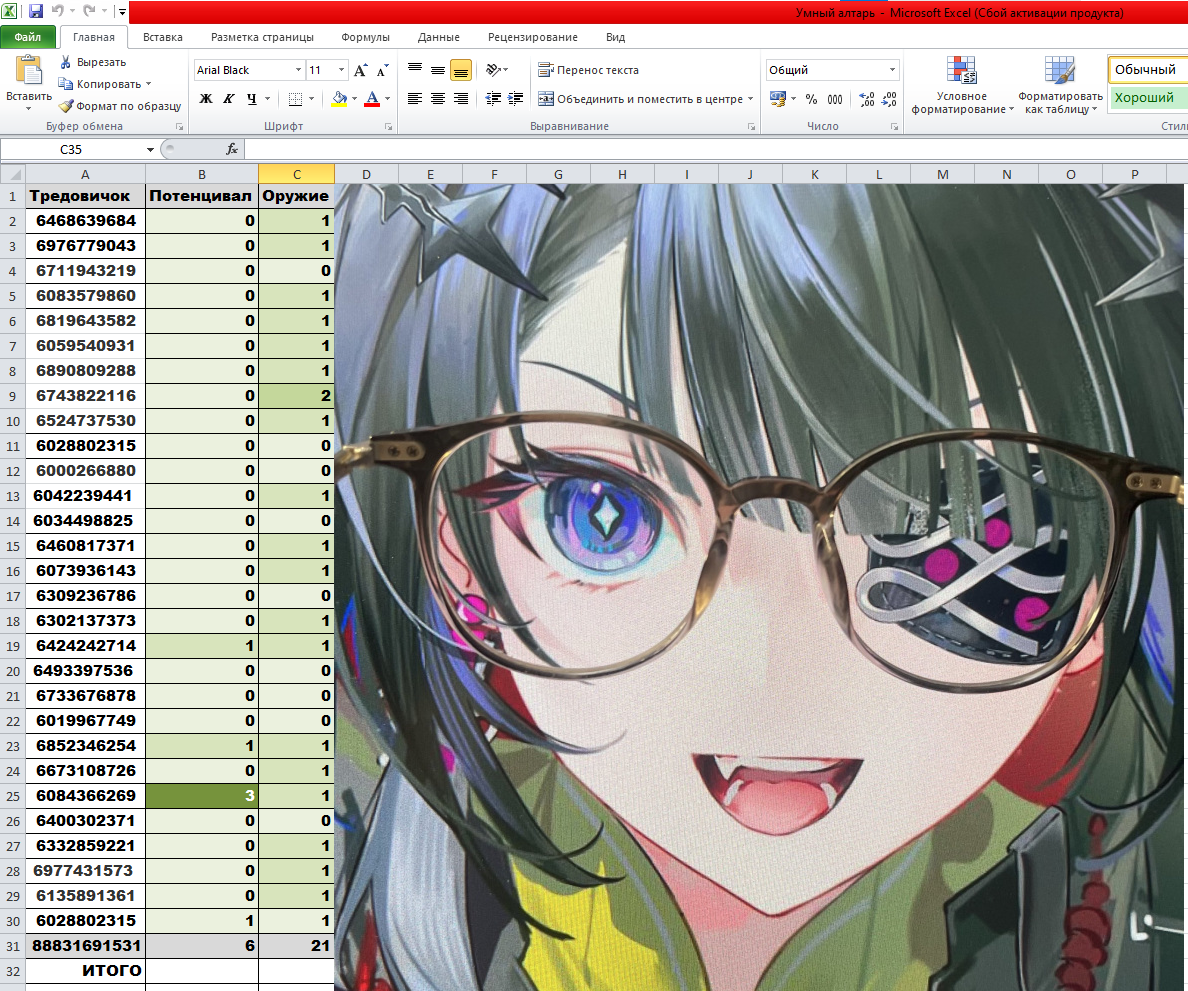The width and height of the screenshot is (1188, 991).
Task: Open the font name dropdown Arial Black
Action: [298, 70]
